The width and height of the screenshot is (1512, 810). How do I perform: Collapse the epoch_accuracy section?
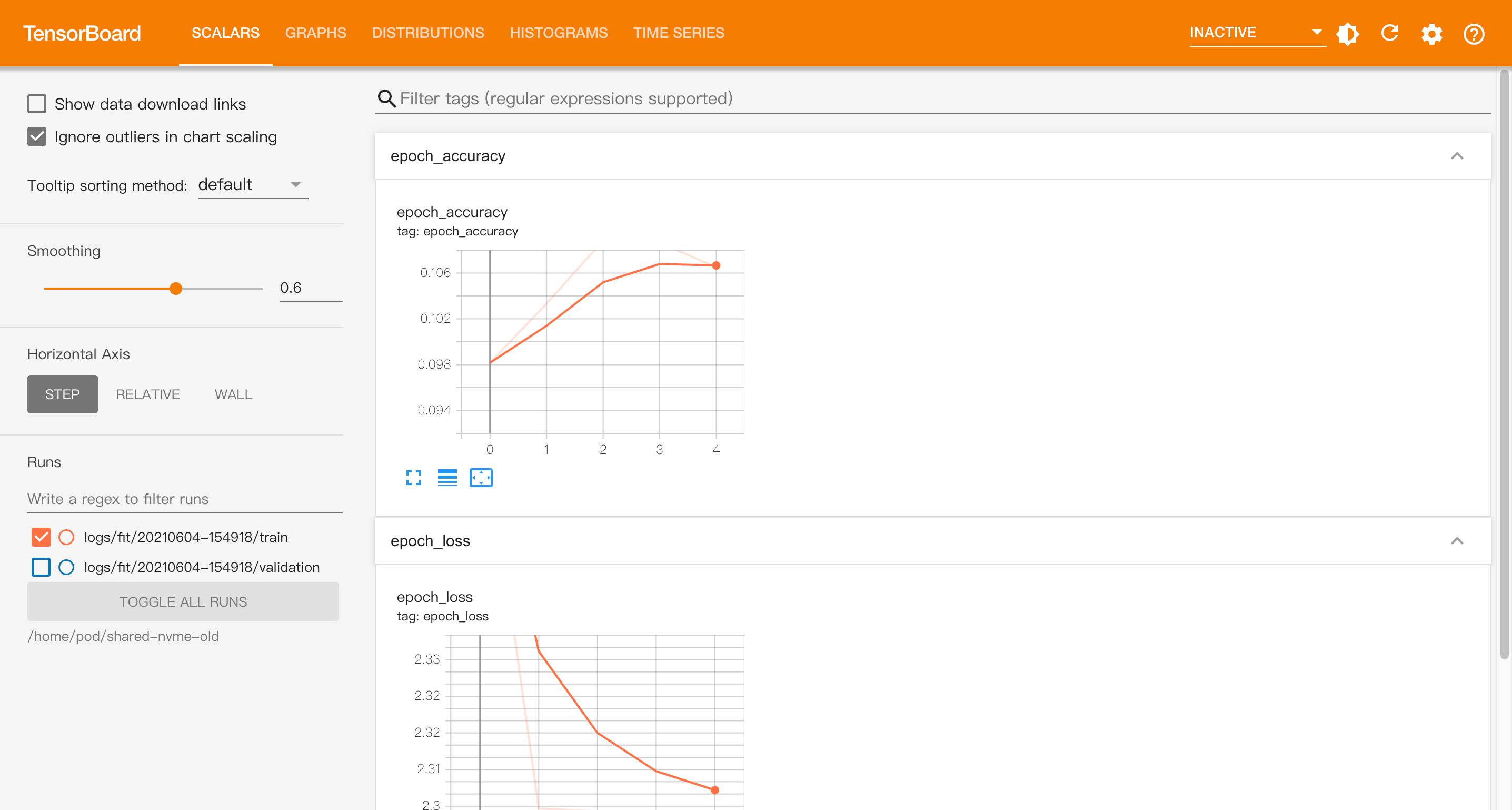click(1457, 156)
